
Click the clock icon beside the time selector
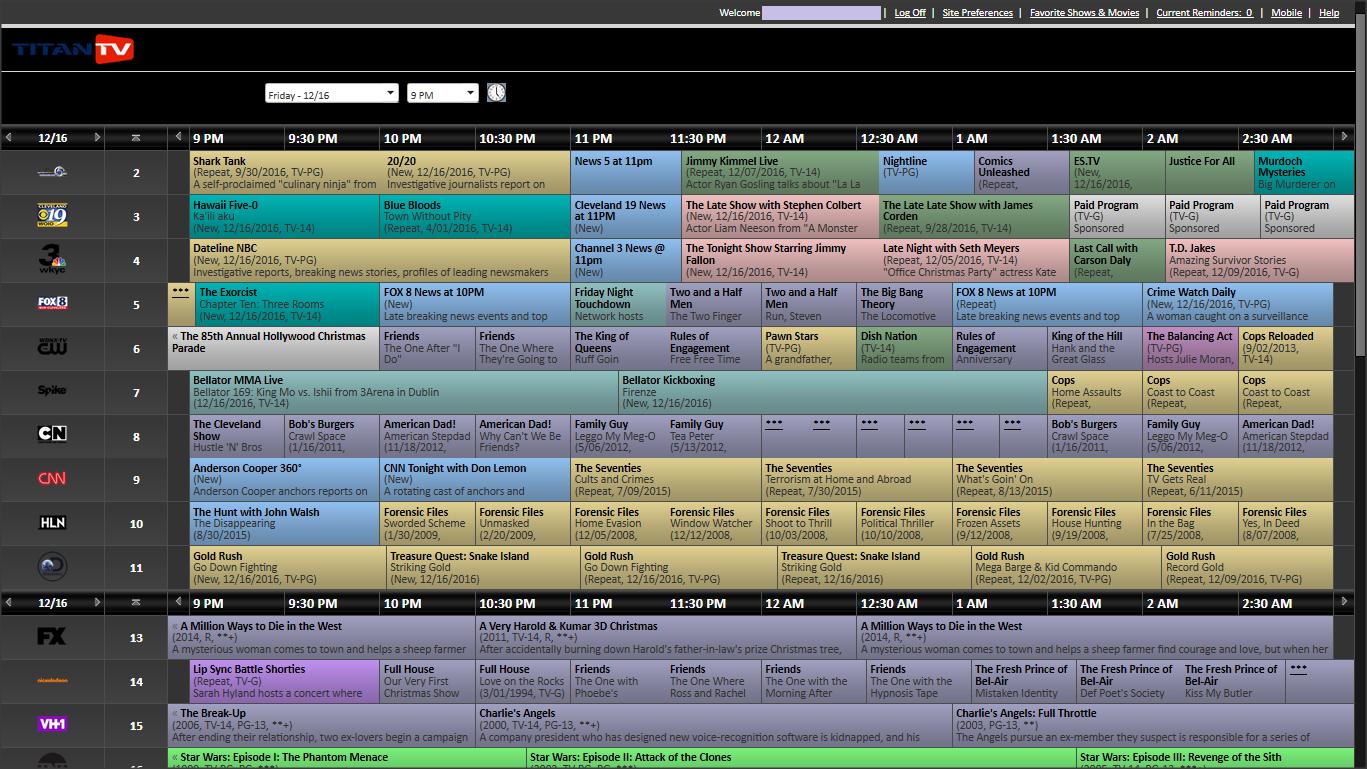coord(496,93)
